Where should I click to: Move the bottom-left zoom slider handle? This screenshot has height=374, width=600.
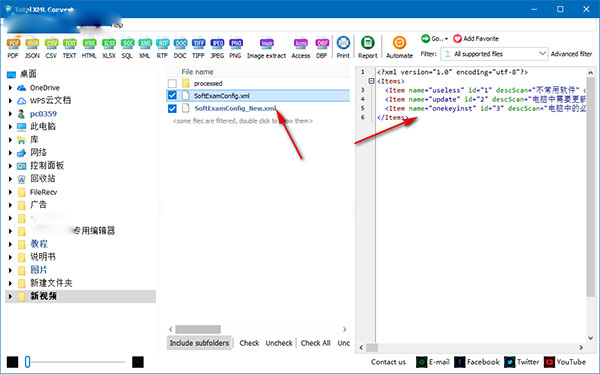(x=27, y=362)
